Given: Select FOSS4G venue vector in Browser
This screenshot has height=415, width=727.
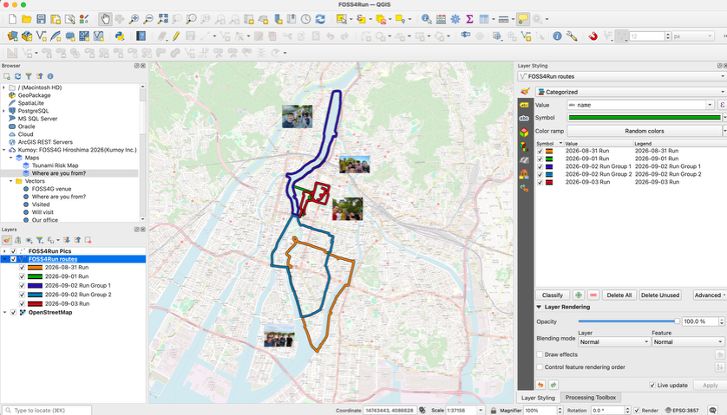Looking at the screenshot, I should (51, 189).
